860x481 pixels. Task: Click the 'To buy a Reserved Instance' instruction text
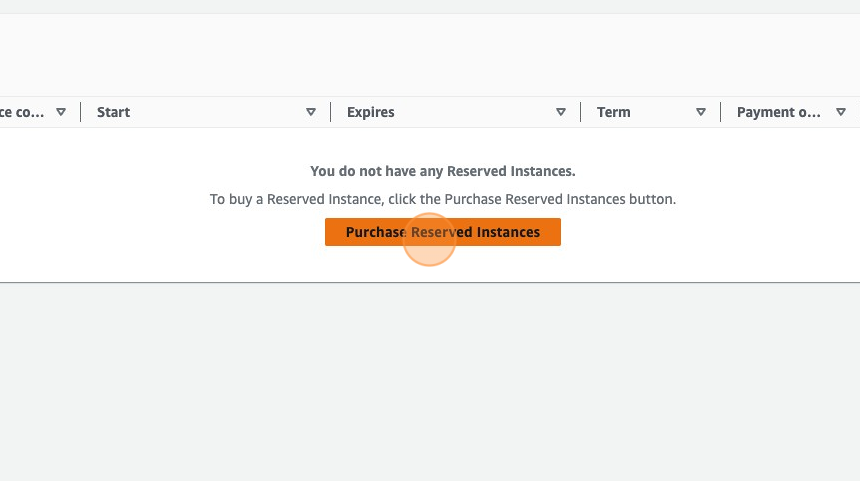click(x=442, y=199)
